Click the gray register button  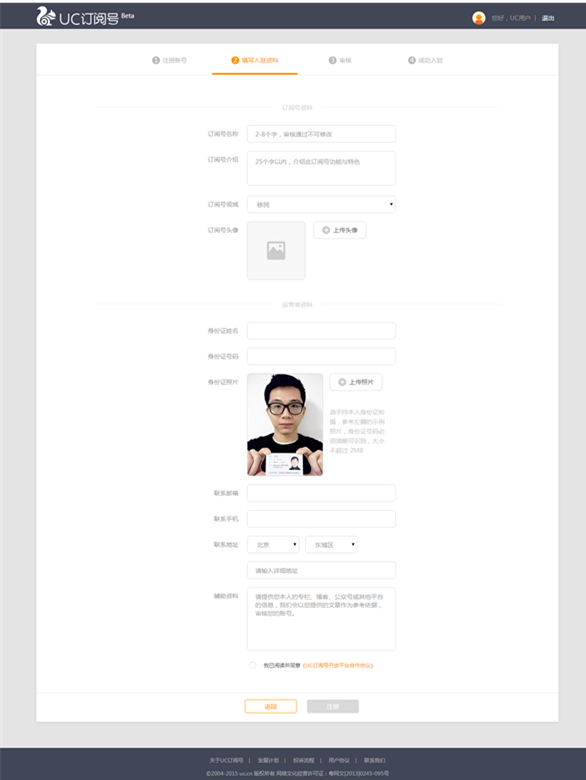(333, 706)
